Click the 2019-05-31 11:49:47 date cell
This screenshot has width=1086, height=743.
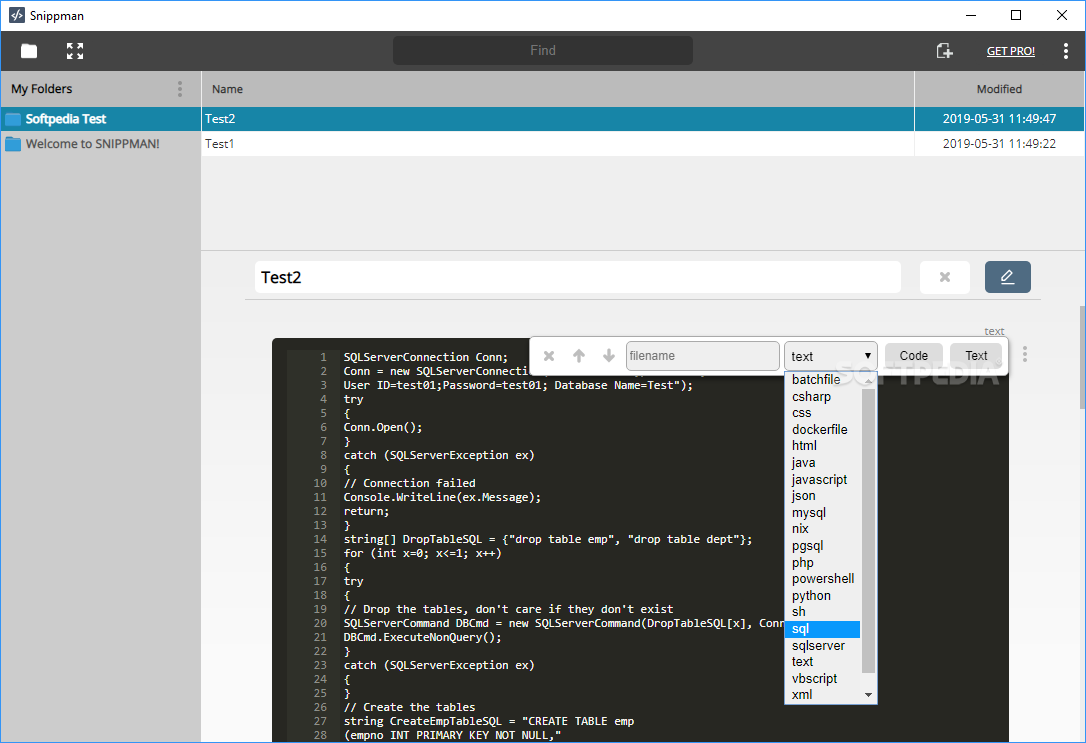click(999, 118)
